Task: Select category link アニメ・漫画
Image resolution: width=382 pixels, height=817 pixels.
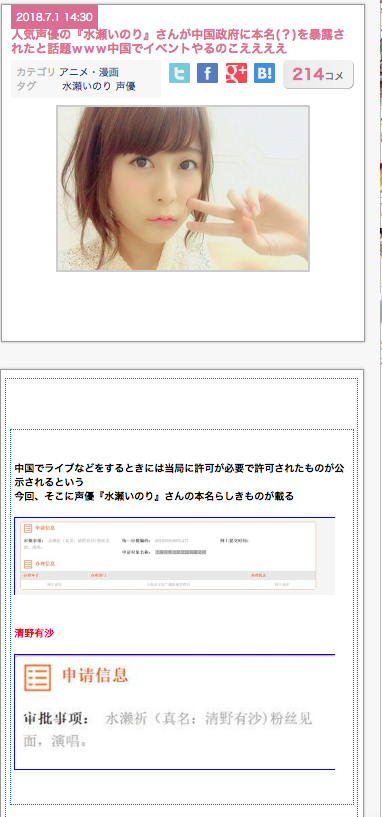Action: (x=89, y=72)
